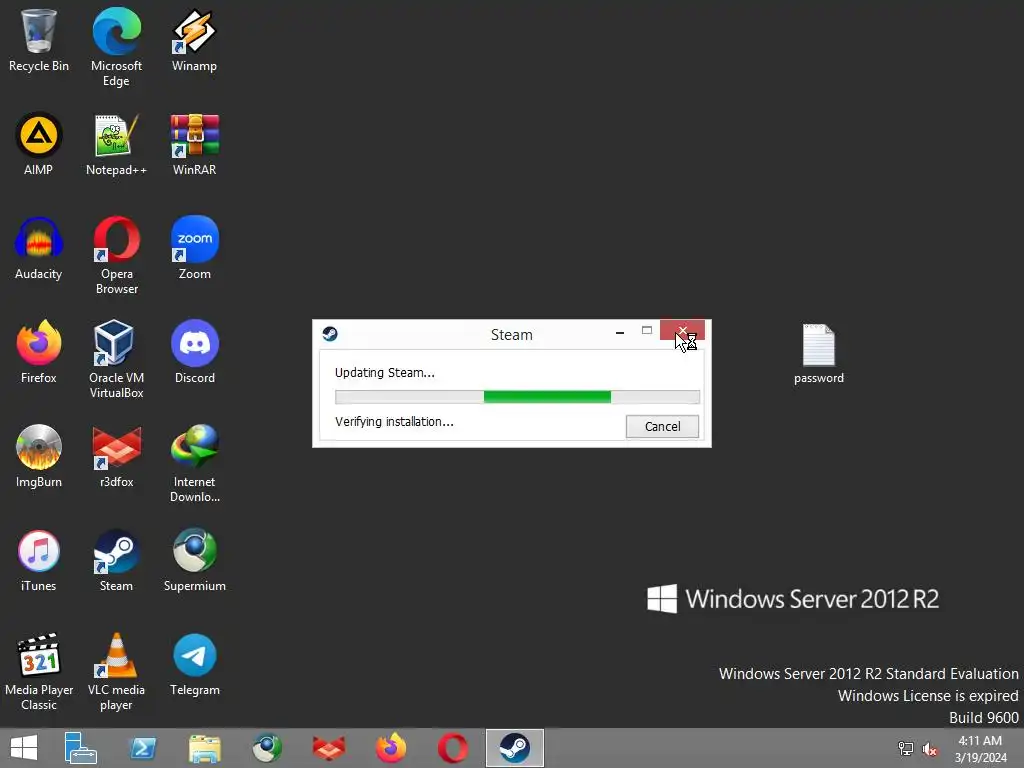The width and height of the screenshot is (1024, 768).
Task: Select the password text file on desktop
Action: coord(818,354)
